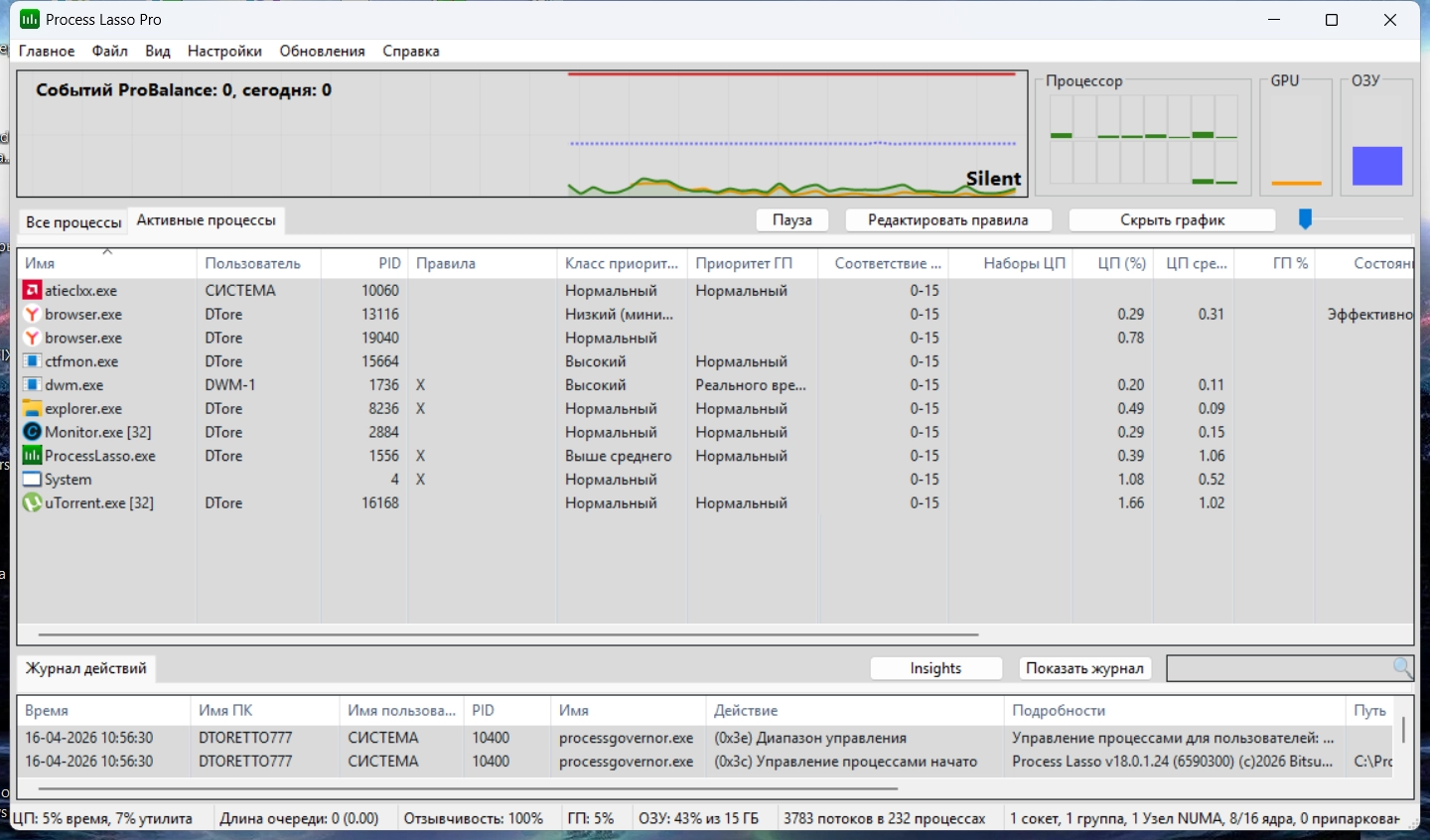Viewport: 1430px width, 840px height.
Task: Click the Процессор core usage graph
Action: click(x=1144, y=139)
